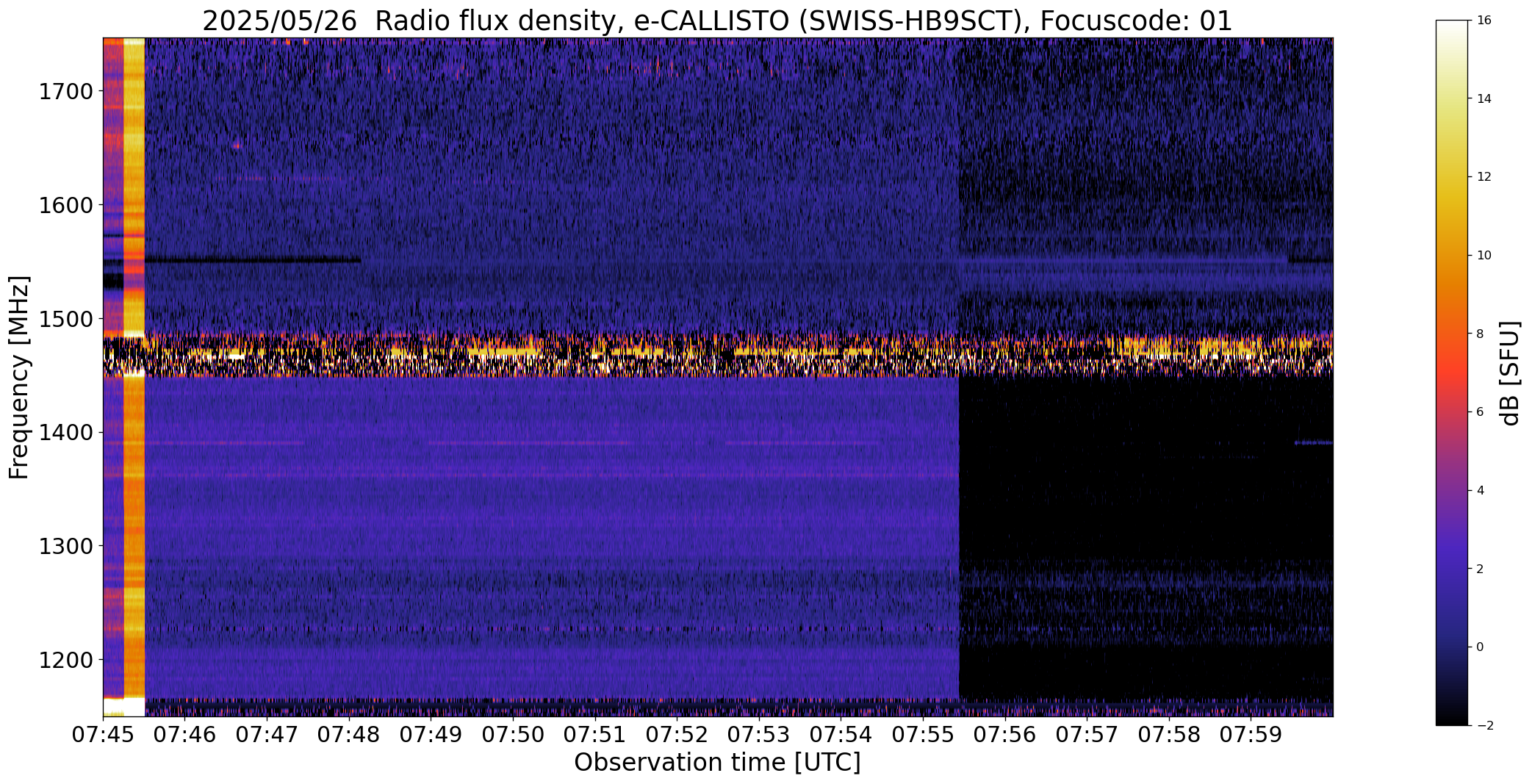Click the plot title mentioning e-CALLISTO
The image size is (1532, 784).
click(717, 21)
